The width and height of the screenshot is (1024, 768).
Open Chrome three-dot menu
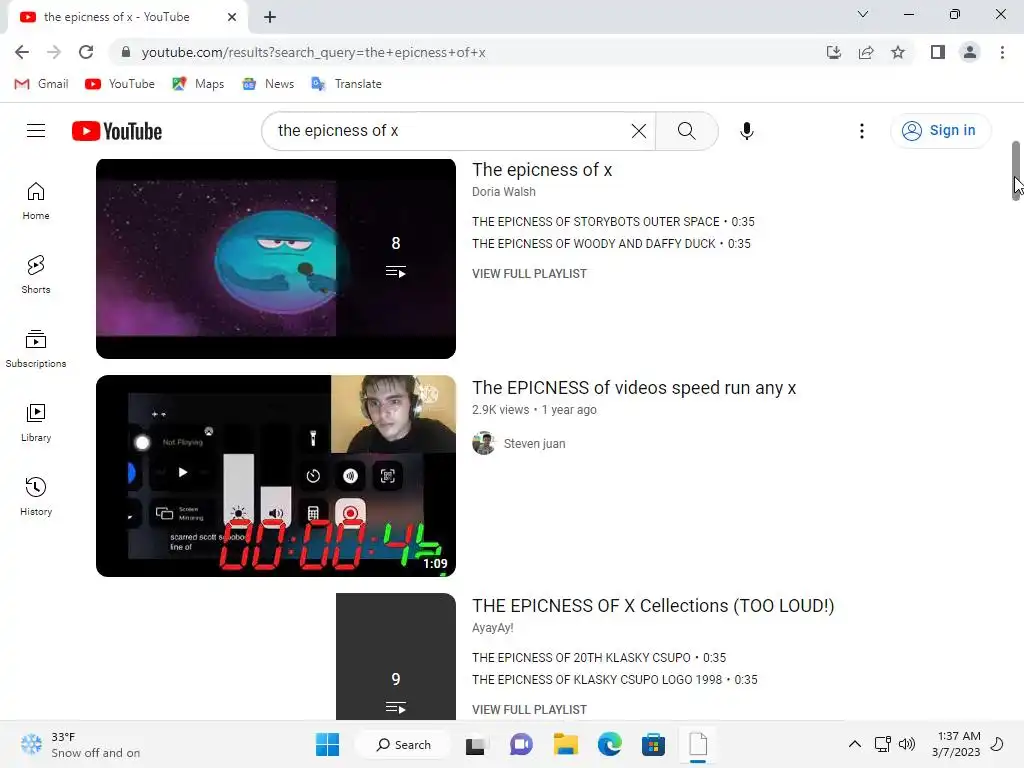coord(1002,52)
